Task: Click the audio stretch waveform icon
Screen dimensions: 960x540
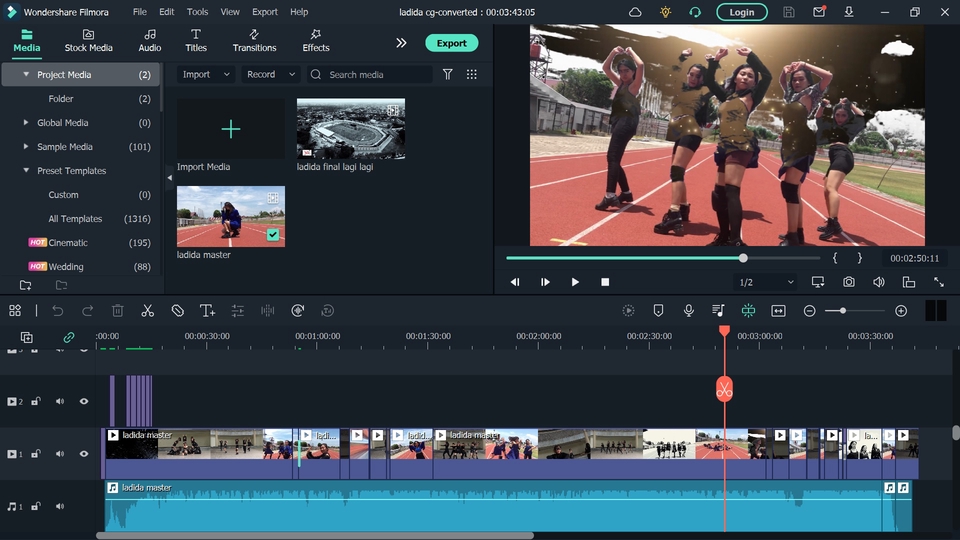Action: pyautogui.click(x=268, y=311)
